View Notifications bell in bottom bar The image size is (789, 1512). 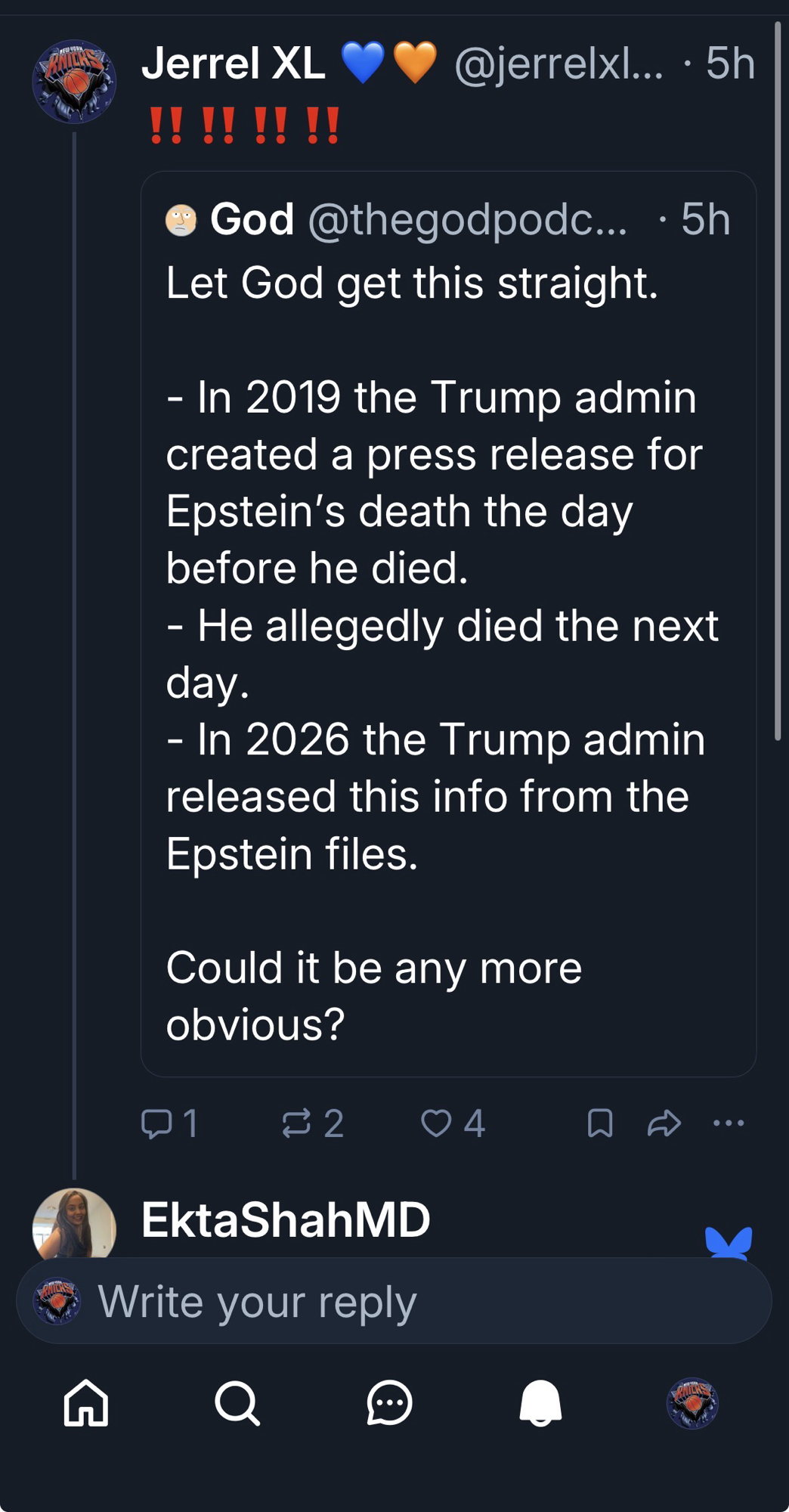point(540,1403)
